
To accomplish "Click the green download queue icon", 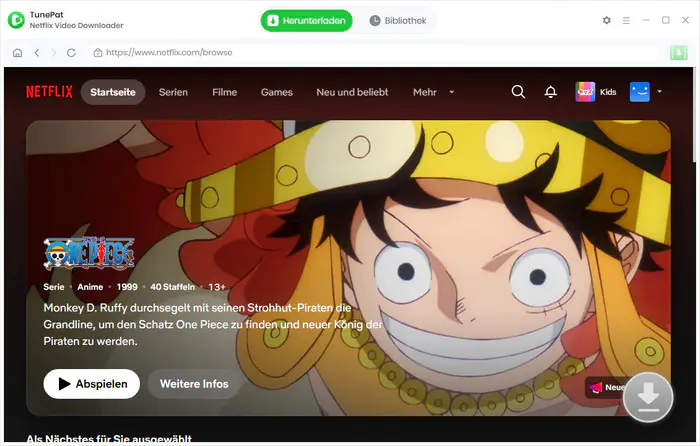I will (679, 53).
